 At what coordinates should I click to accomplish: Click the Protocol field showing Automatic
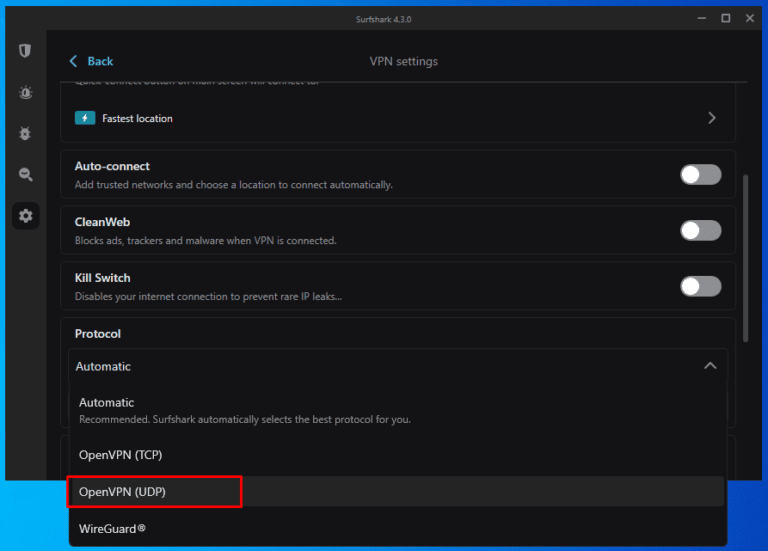coord(398,366)
